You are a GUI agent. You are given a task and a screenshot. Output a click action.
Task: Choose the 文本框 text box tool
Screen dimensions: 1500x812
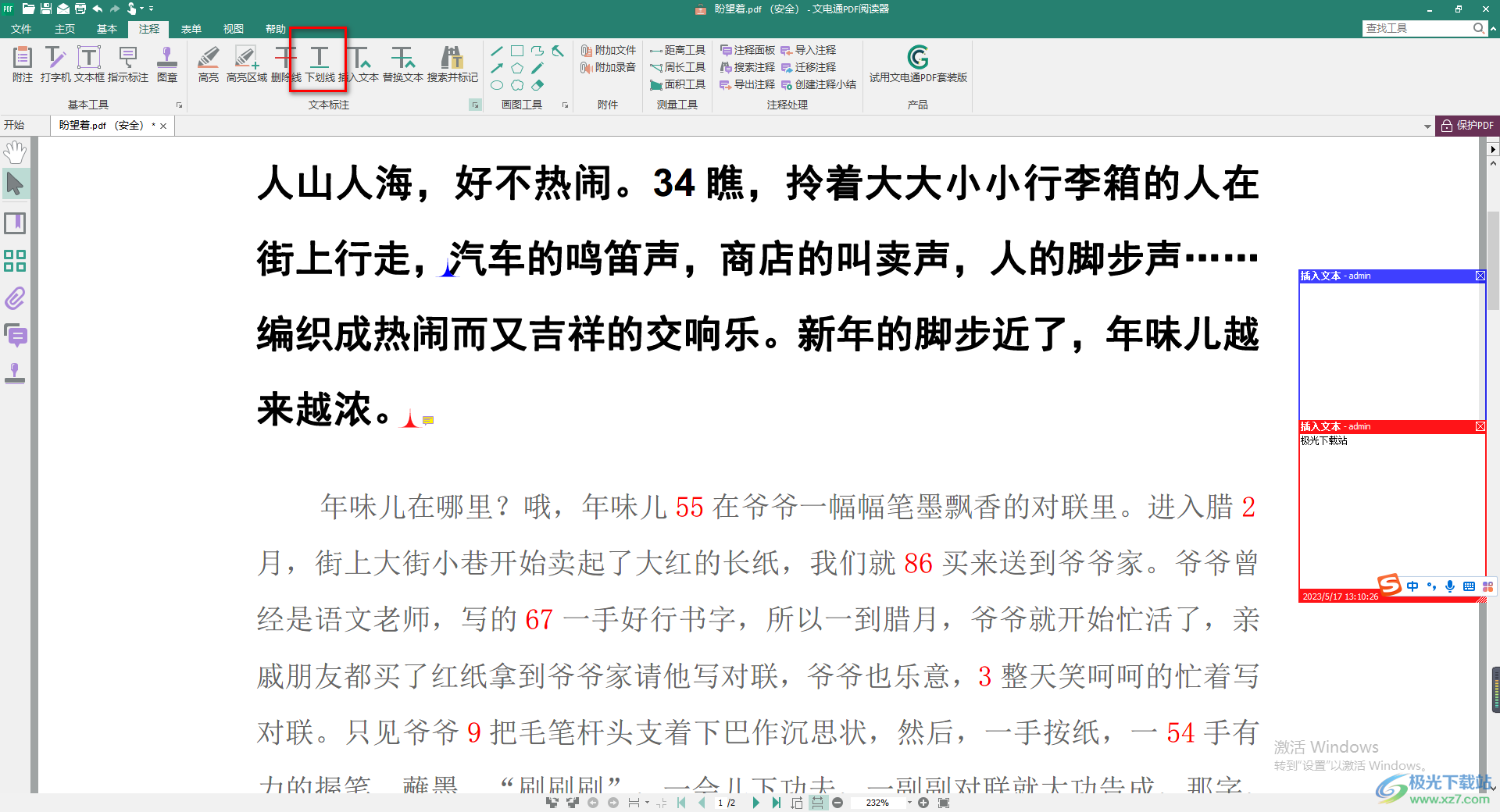pyautogui.click(x=89, y=63)
